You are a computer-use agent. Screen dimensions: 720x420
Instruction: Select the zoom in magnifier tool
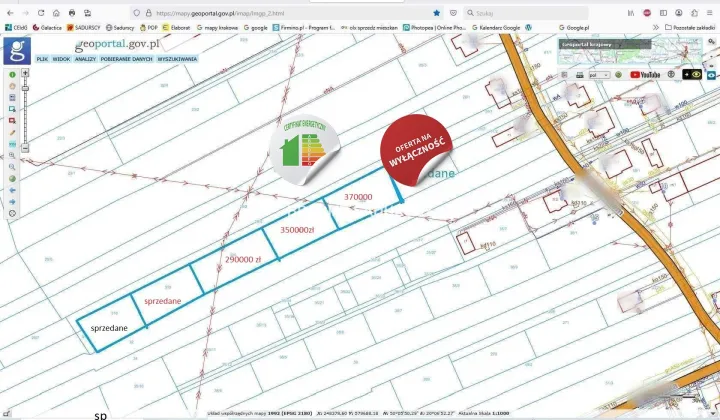point(12,156)
